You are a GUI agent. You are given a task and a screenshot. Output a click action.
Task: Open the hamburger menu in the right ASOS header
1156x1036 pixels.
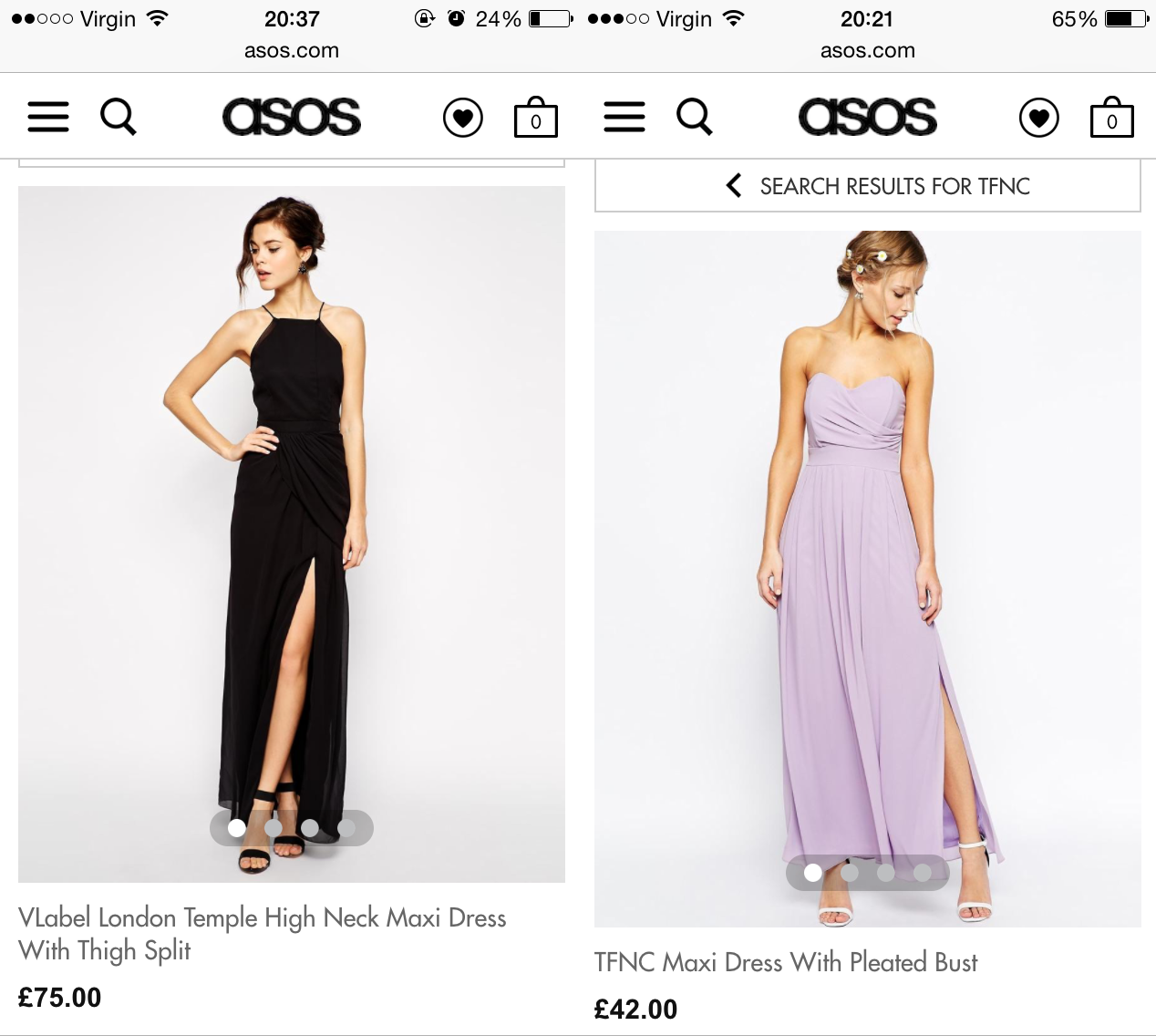pyautogui.click(x=624, y=117)
